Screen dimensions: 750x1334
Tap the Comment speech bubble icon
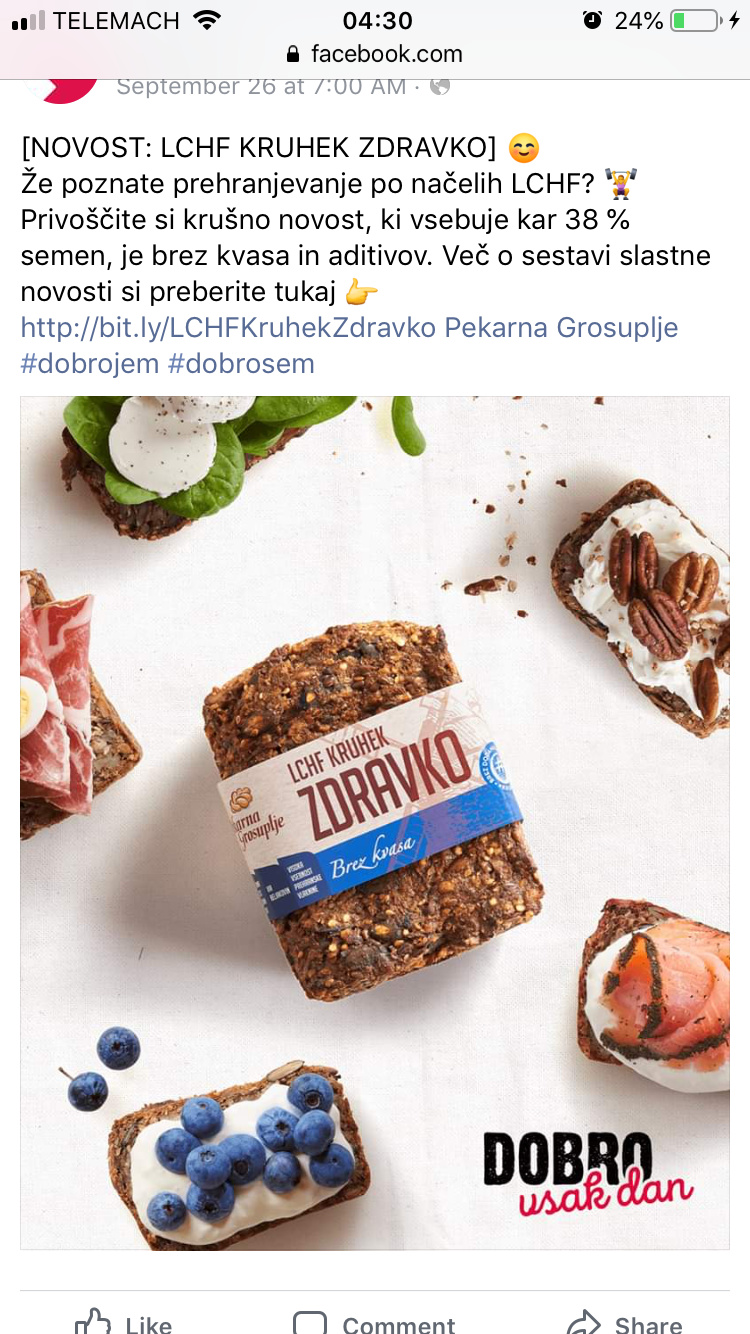click(x=310, y=1323)
